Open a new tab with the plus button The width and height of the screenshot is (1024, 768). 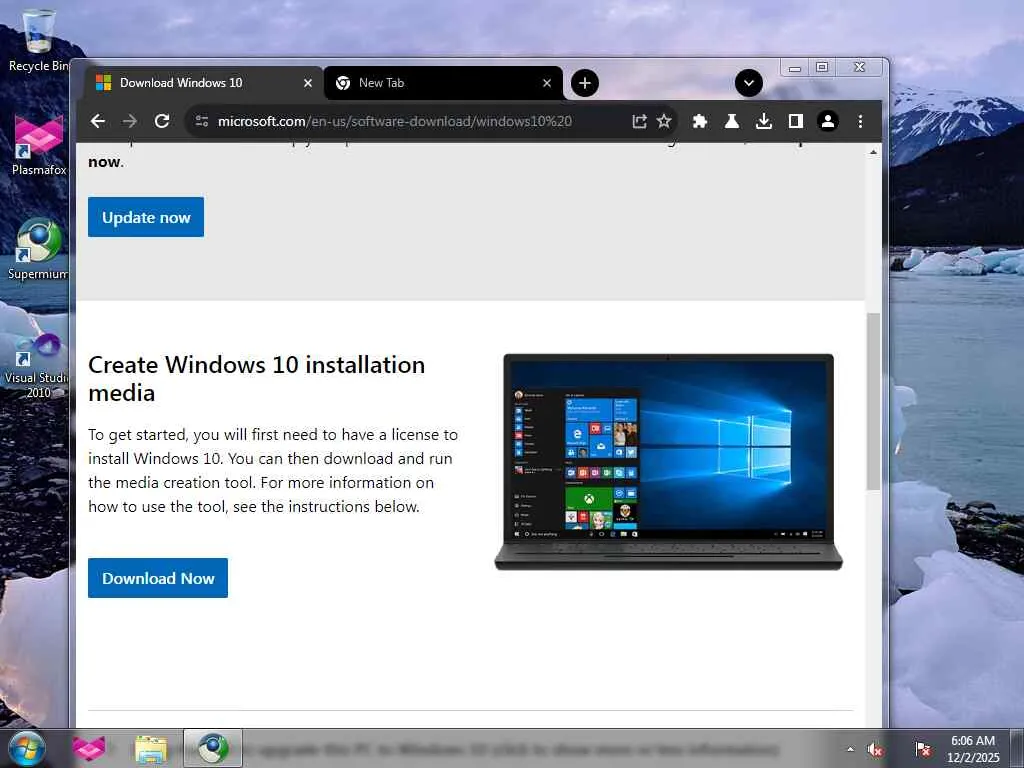(584, 83)
